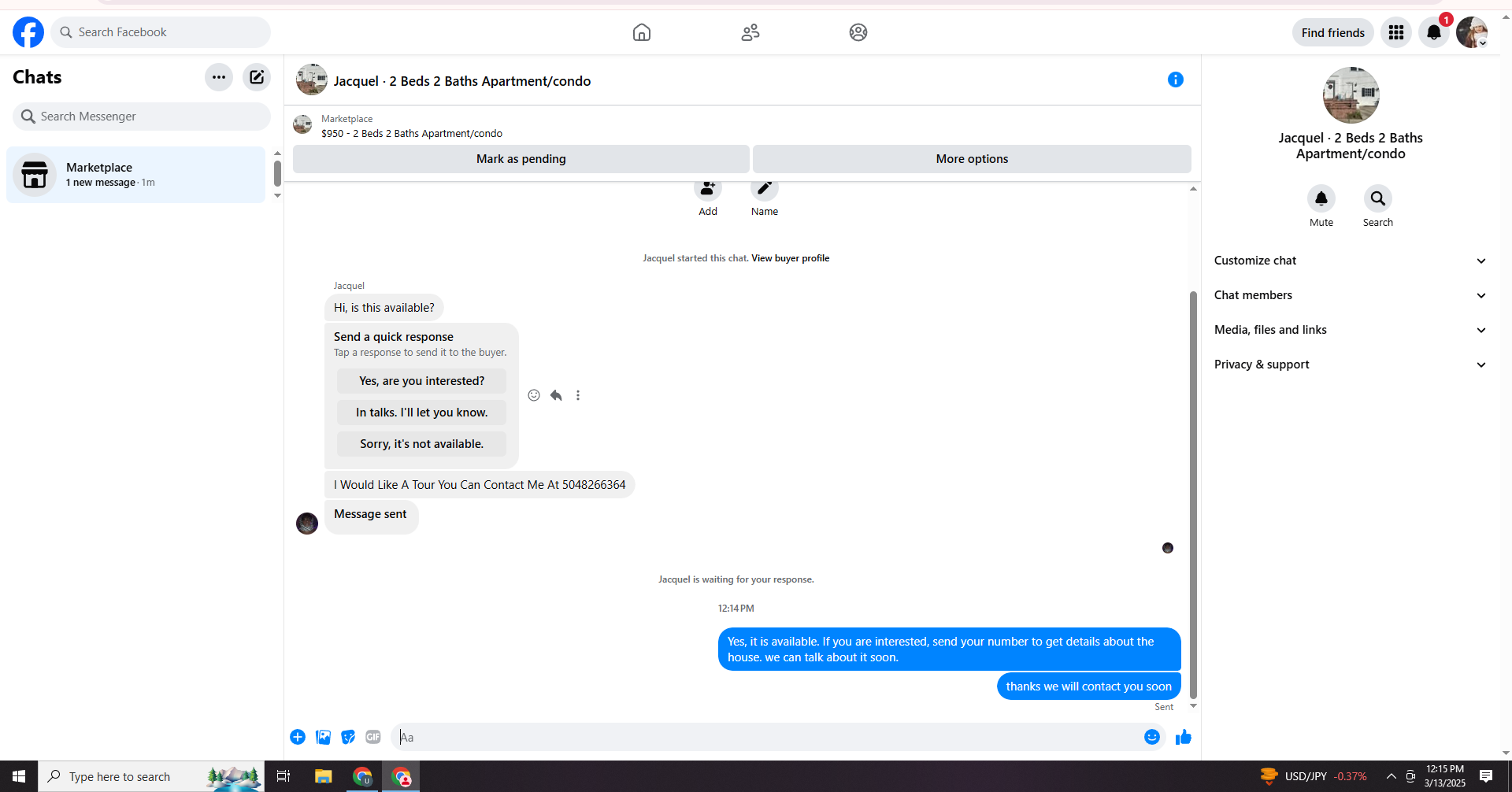Open the notifications bell
This screenshot has height=792, width=1512.
[x=1434, y=32]
